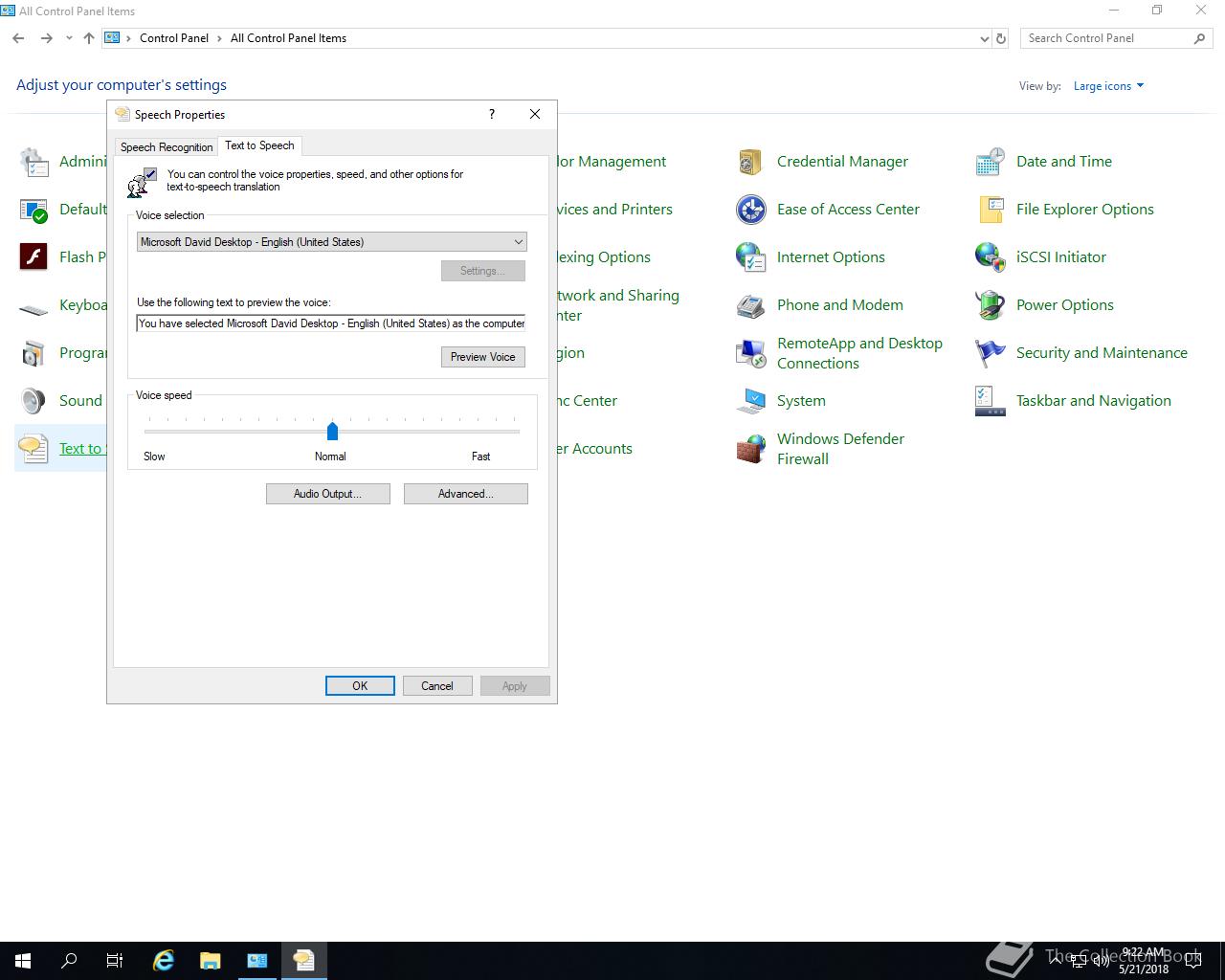
Task: Open the Internet Options icon
Action: point(750,257)
